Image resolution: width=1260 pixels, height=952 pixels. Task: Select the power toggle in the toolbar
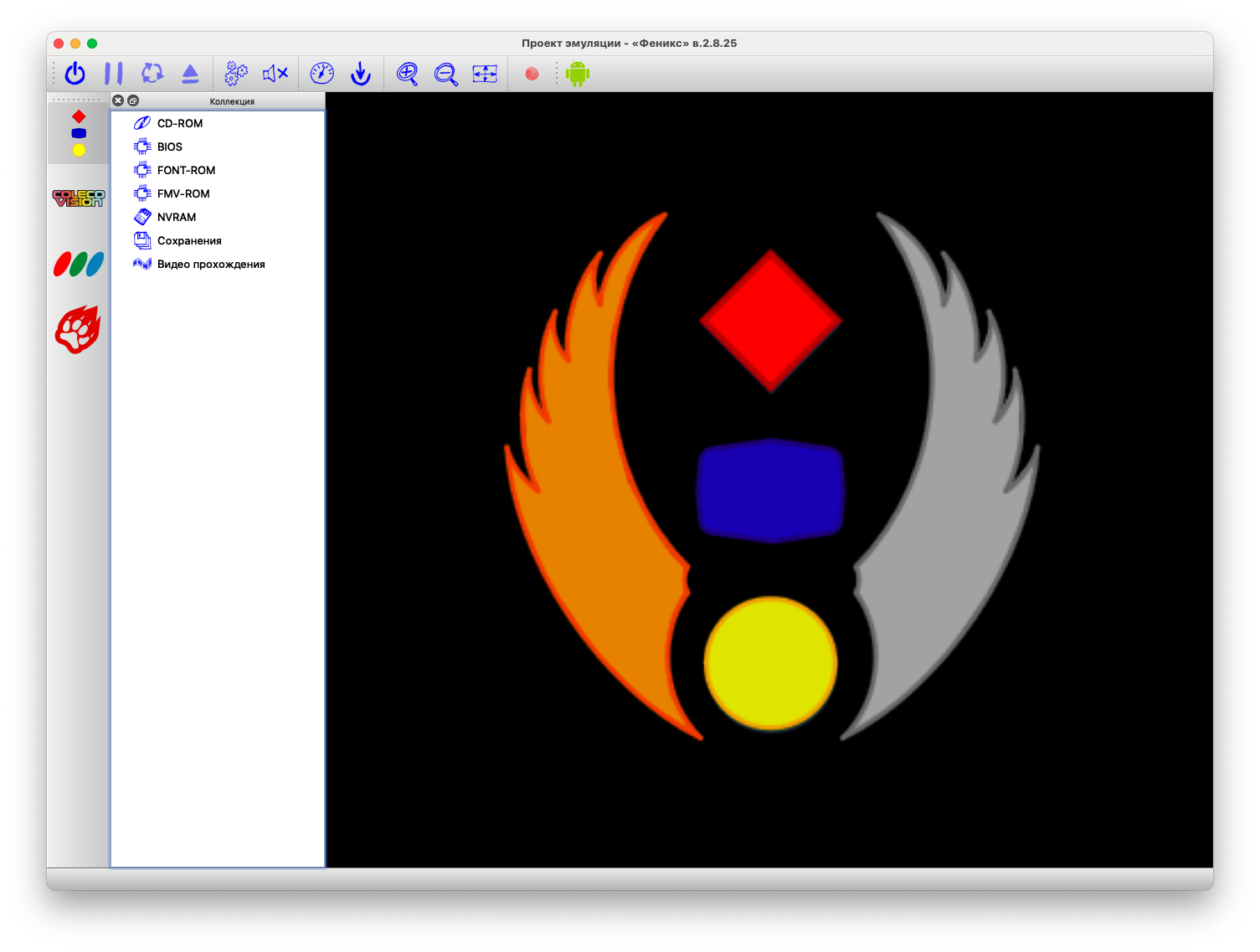[x=75, y=74]
